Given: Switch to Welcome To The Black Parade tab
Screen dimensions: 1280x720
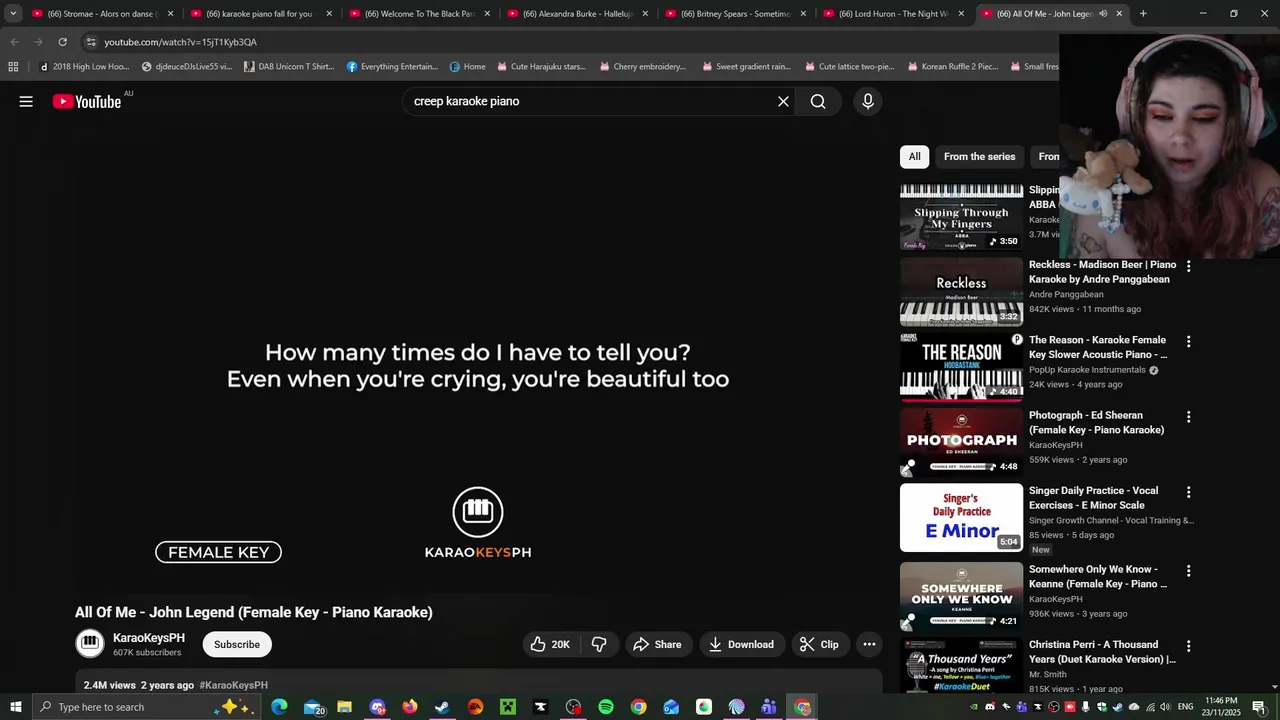Looking at the screenshot, I should [418, 14].
